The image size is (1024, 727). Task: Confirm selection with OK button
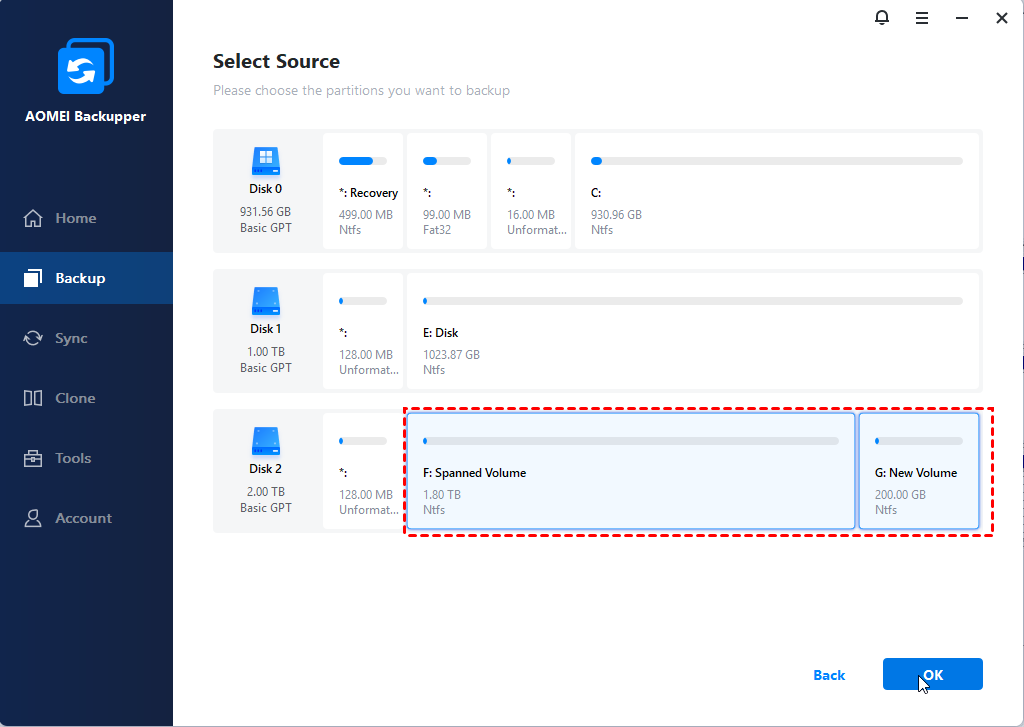(x=932, y=675)
